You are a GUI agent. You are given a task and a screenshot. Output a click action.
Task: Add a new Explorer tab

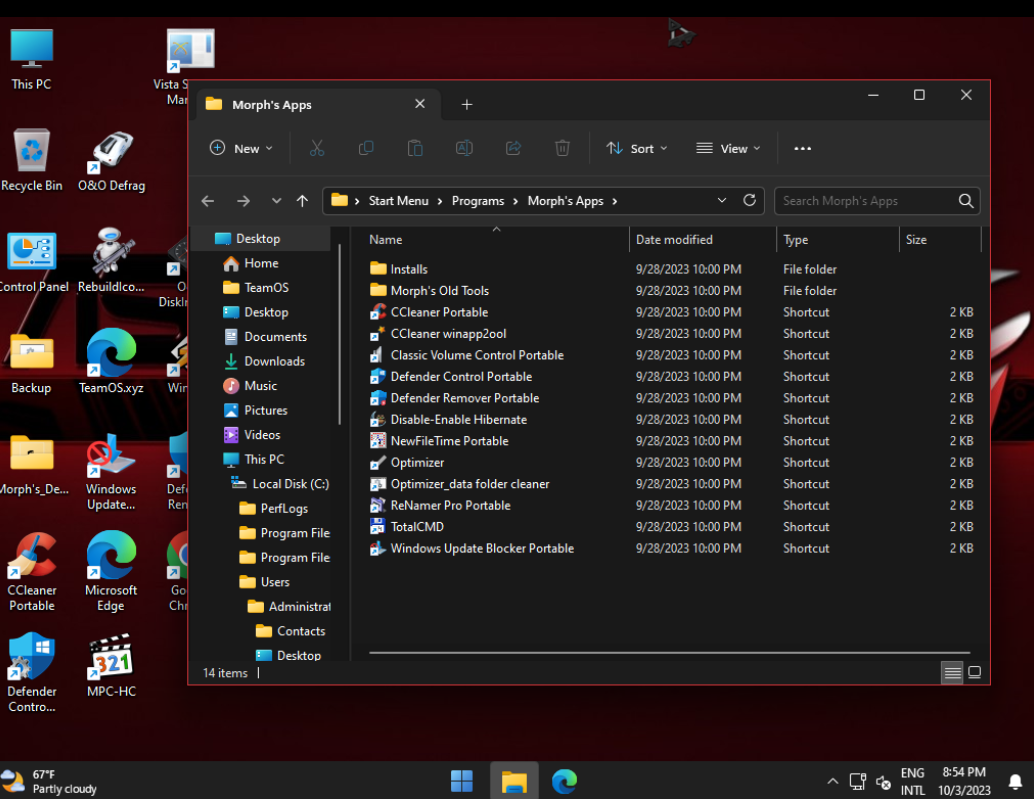467,104
